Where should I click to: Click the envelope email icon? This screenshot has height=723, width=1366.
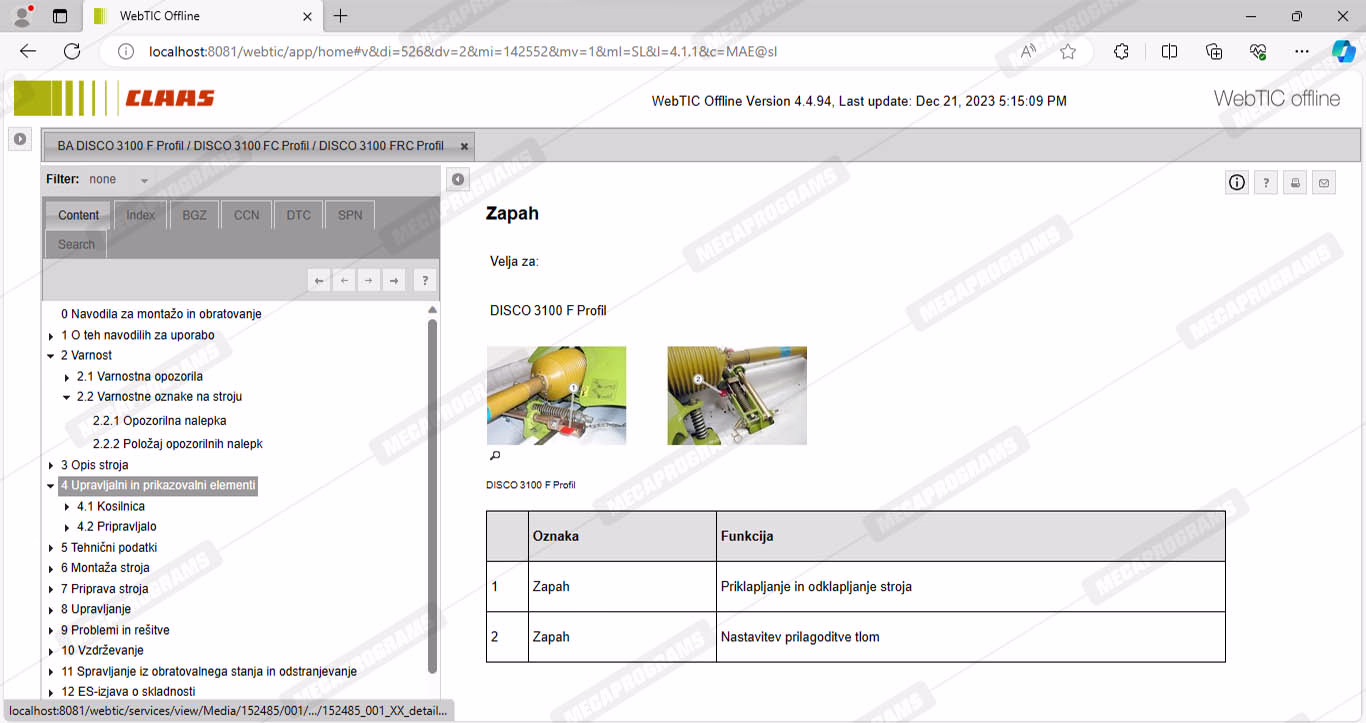[1324, 183]
